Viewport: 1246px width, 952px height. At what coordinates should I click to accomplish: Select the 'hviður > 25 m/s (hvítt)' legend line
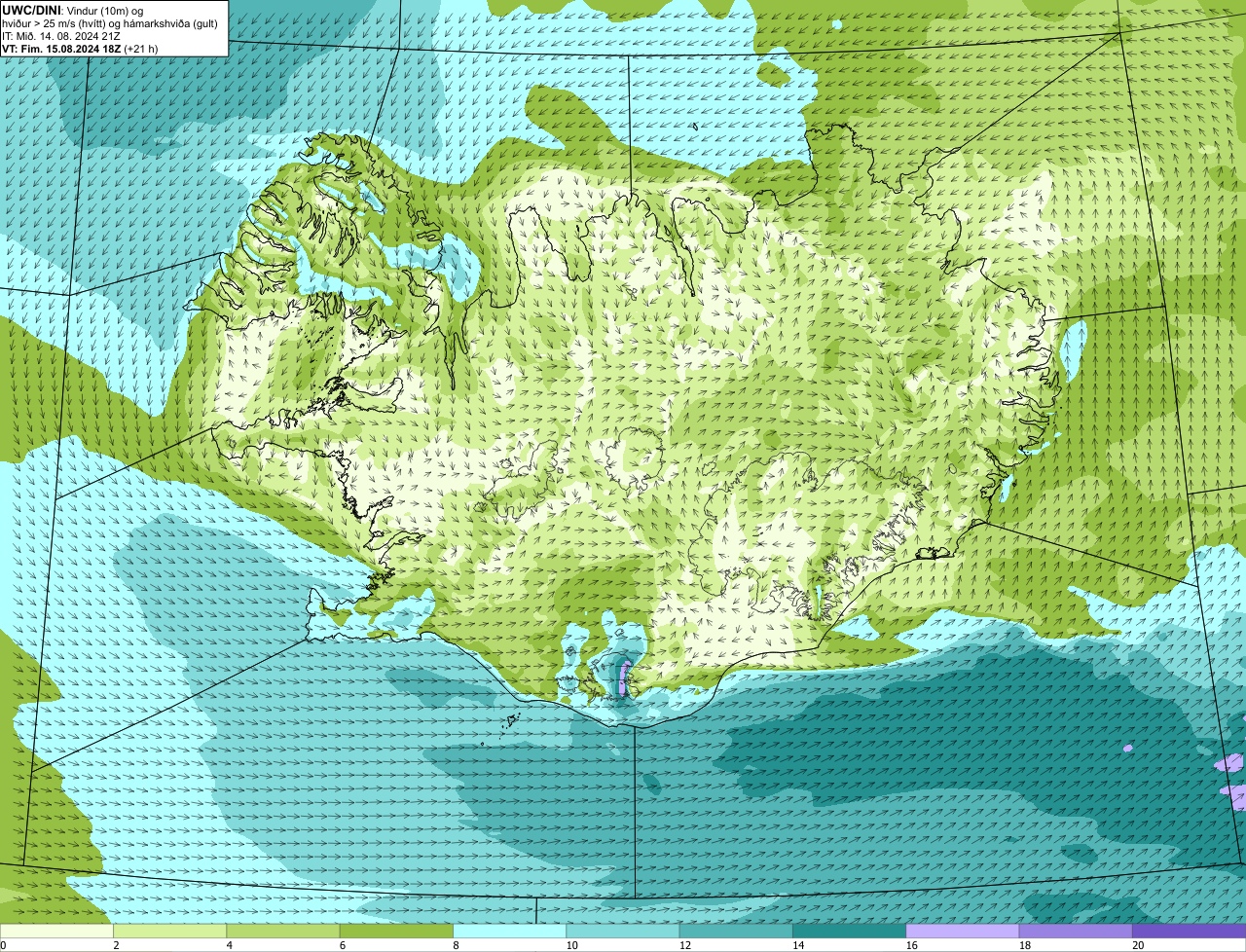110,23
